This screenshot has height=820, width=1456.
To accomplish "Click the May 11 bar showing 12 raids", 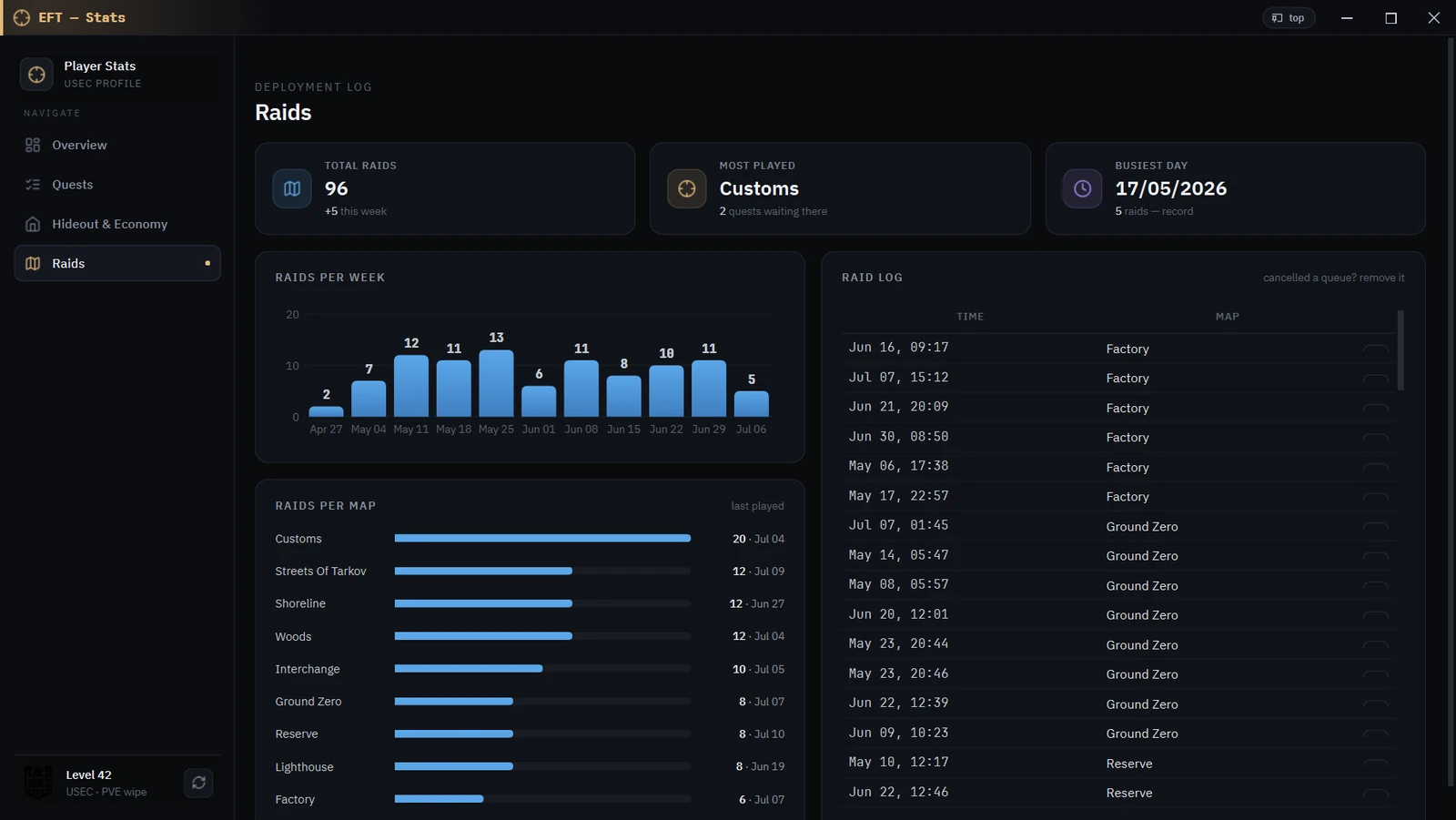I will coord(411,386).
